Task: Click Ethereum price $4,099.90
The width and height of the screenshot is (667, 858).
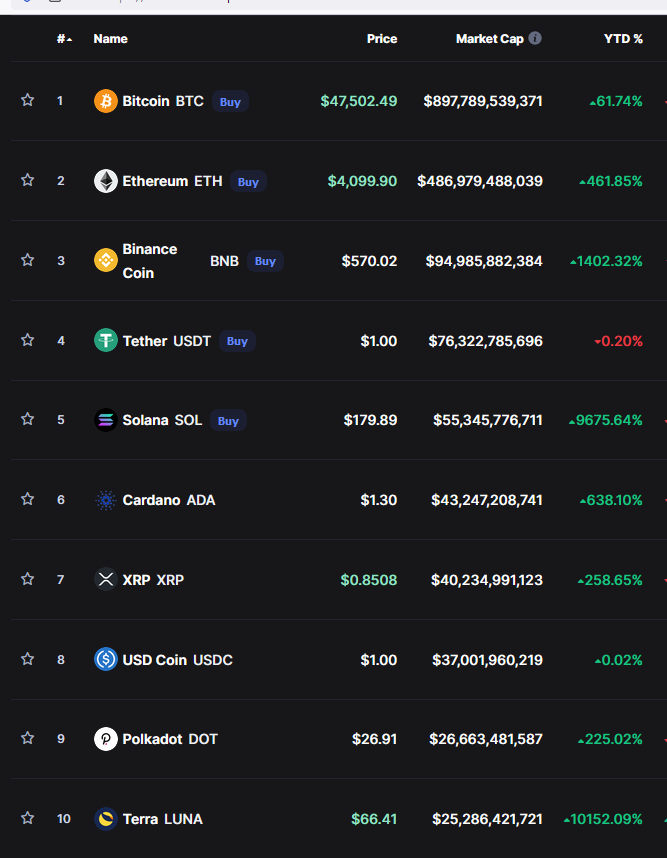Action: pos(362,181)
